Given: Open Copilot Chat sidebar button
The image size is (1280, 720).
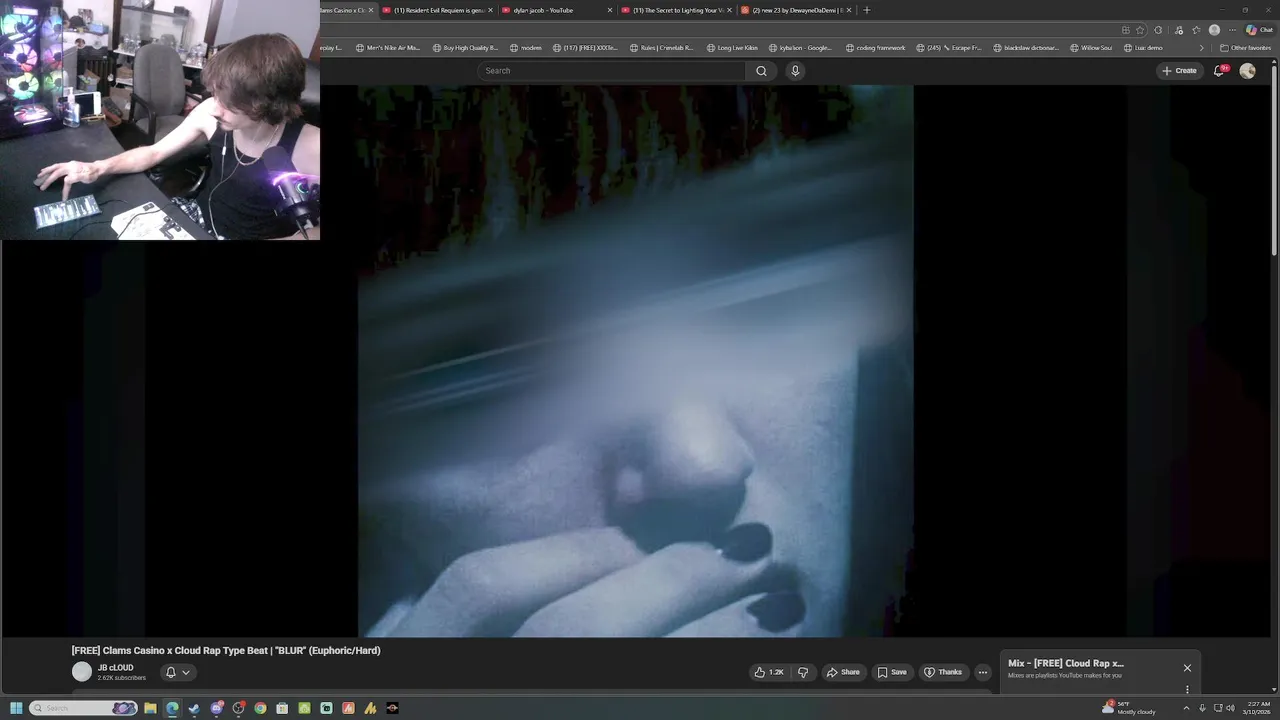Looking at the screenshot, I should [x=1259, y=30].
